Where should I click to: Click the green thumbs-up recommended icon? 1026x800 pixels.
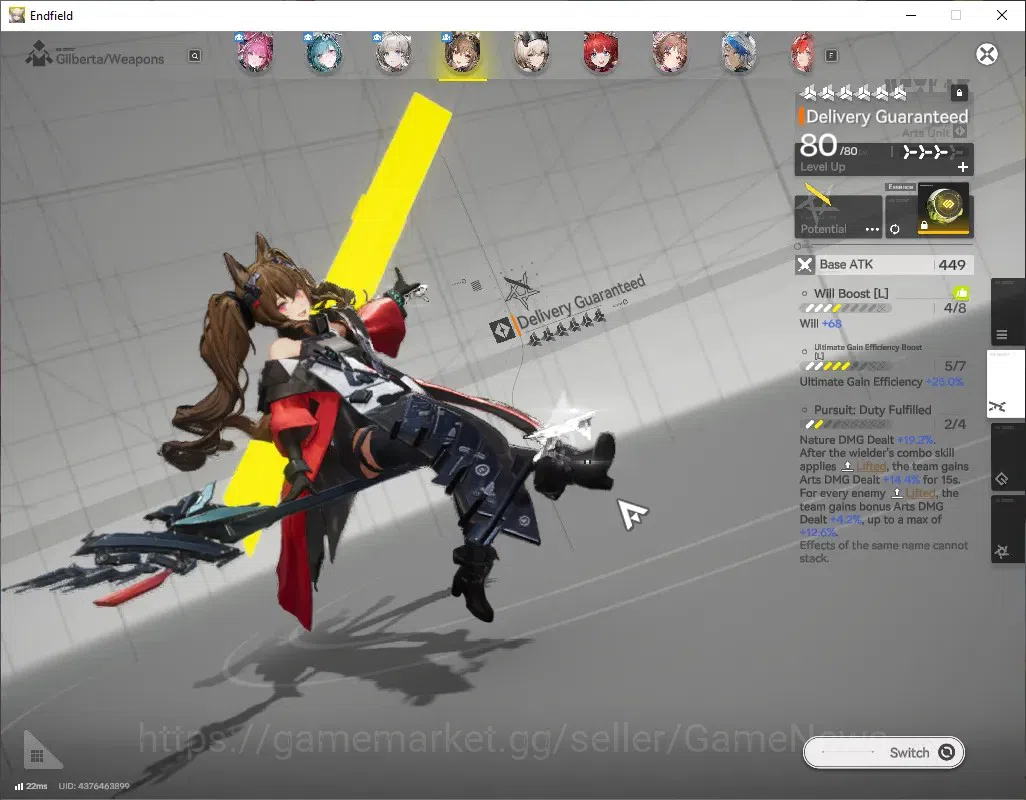pyautogui.click(x=961, y=294)
